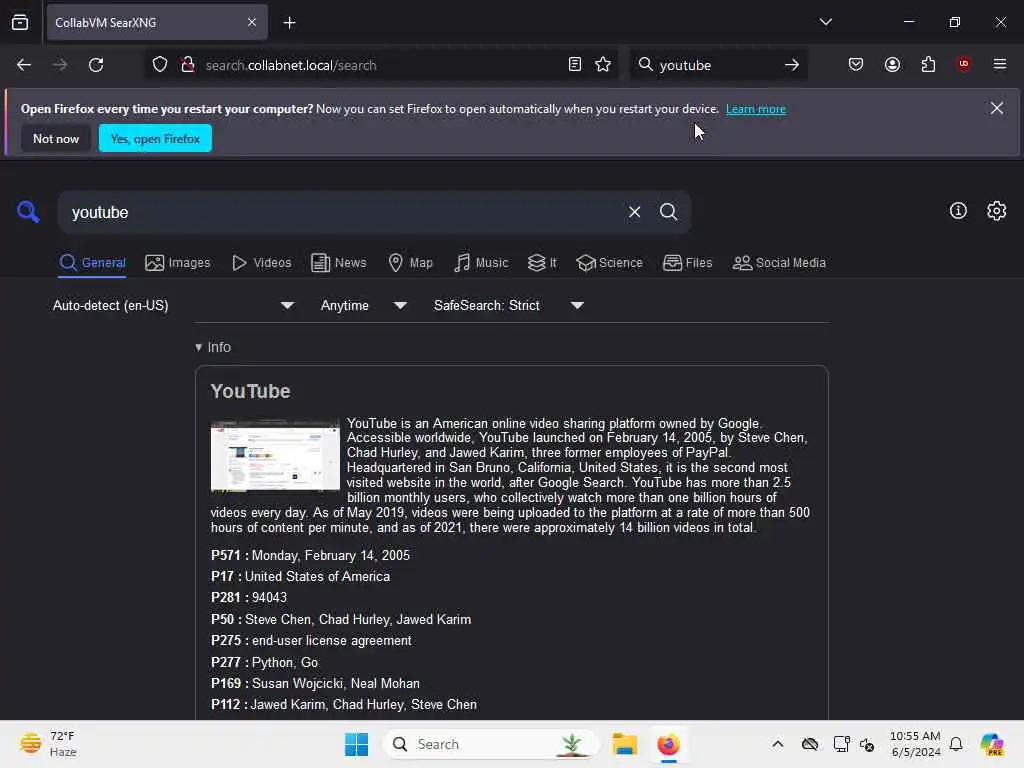Go back to the previous page

click(x=24, y=65)
